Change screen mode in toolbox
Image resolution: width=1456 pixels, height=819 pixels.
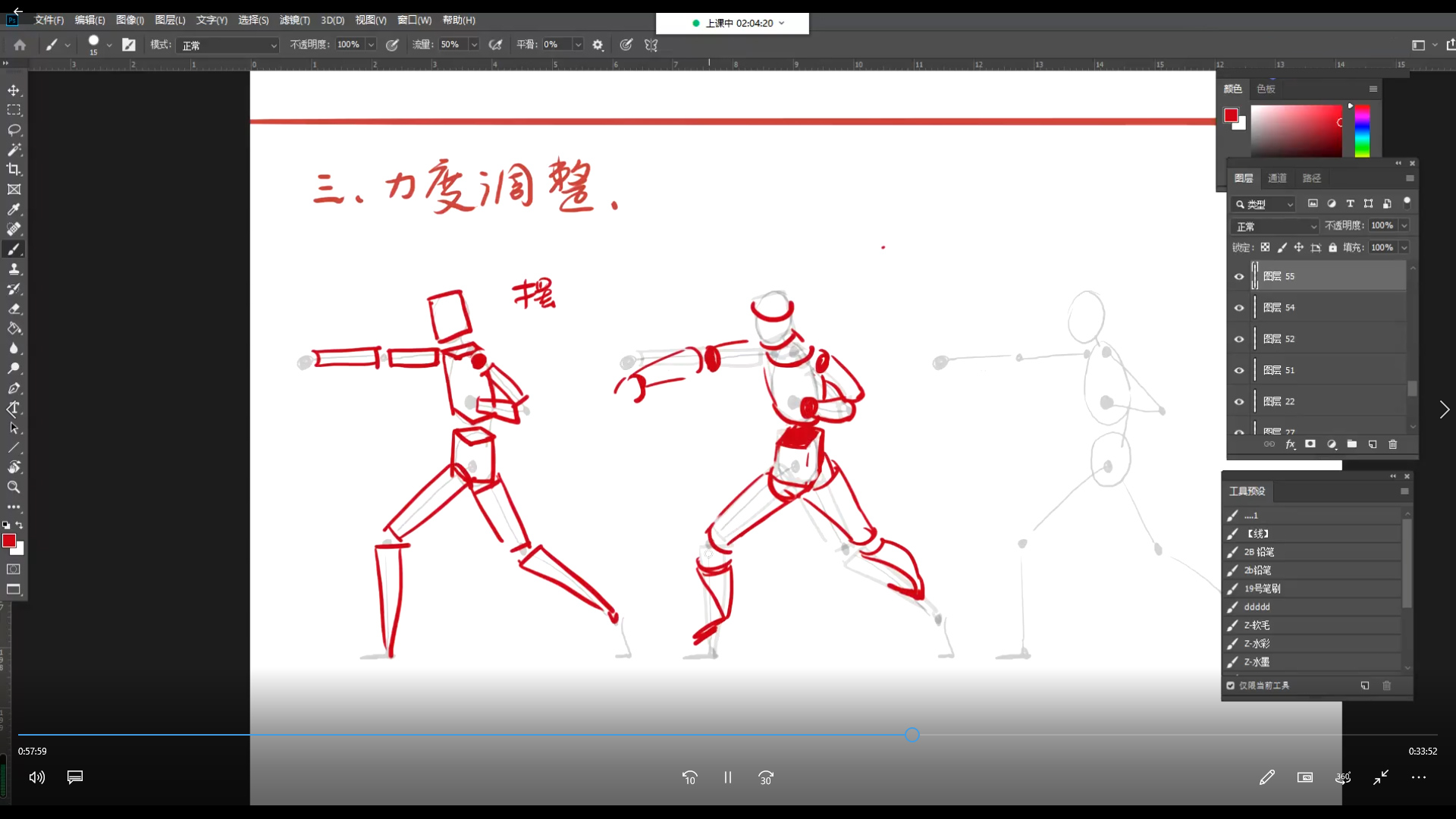[x=14, y=589]
